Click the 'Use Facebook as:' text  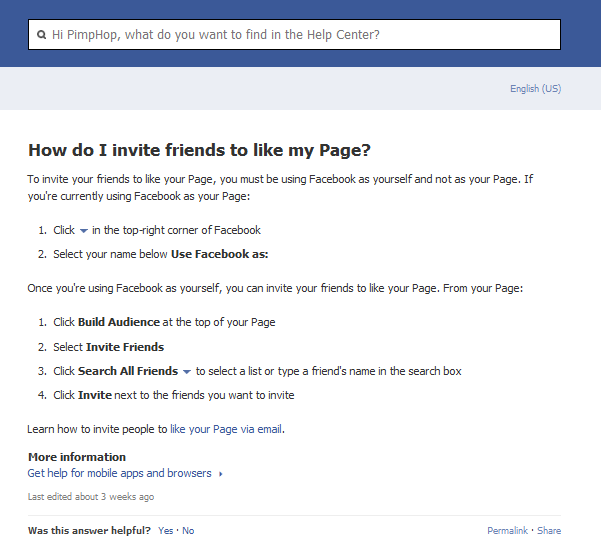pos(219,254)
